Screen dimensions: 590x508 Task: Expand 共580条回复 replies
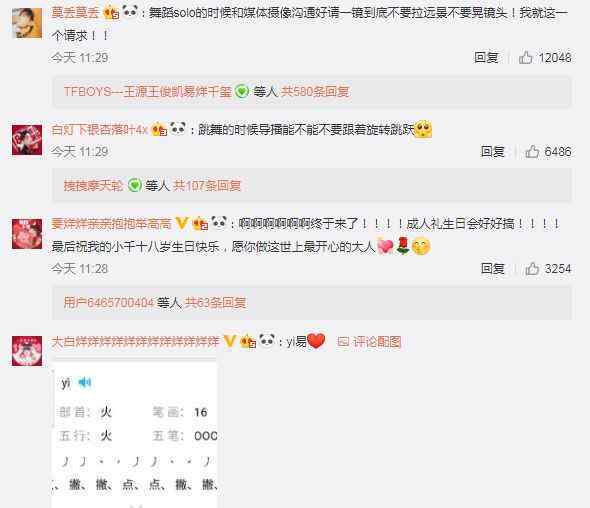point(315,91)
